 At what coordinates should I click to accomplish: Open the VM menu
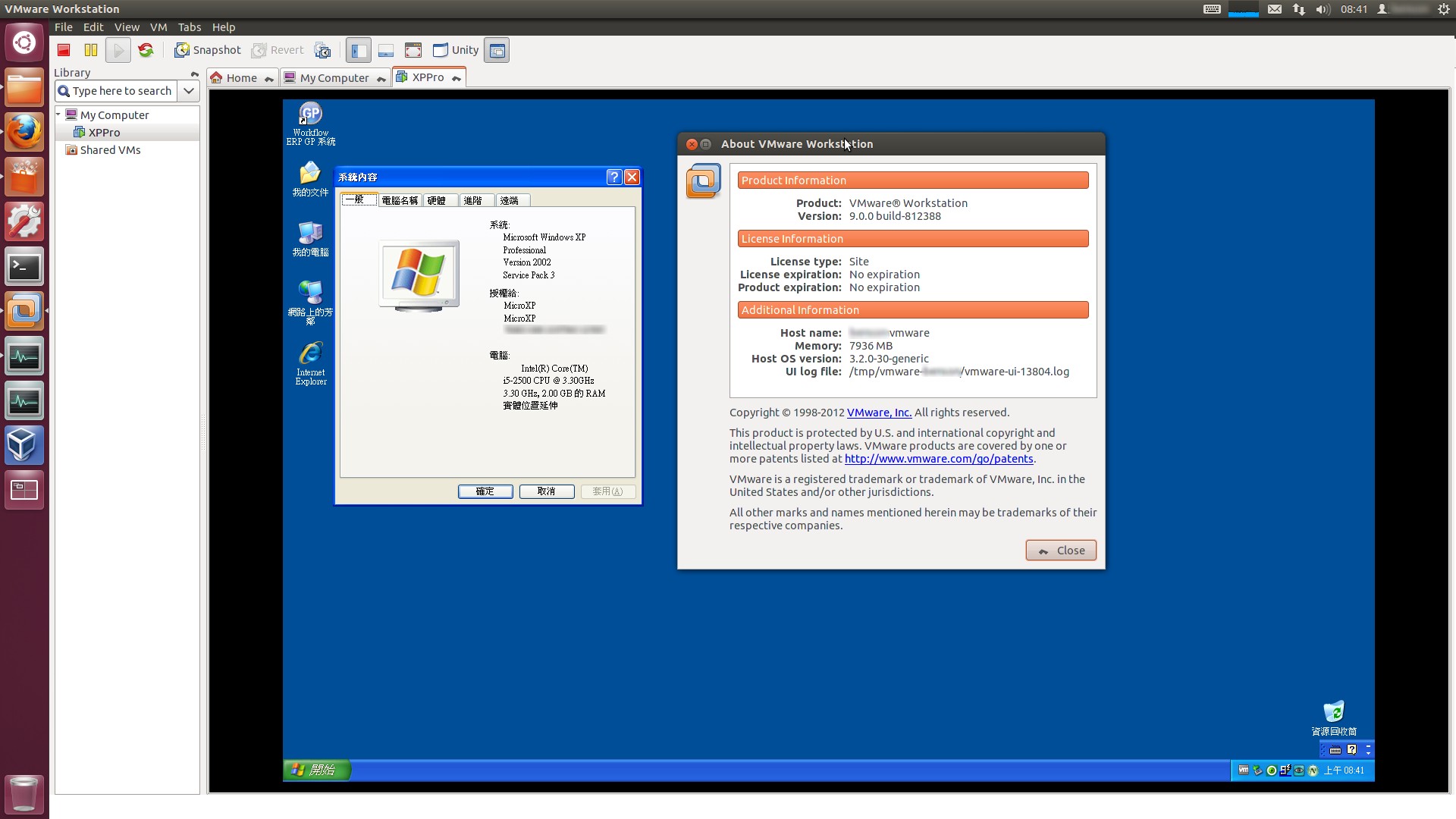(x=158, y=27)
